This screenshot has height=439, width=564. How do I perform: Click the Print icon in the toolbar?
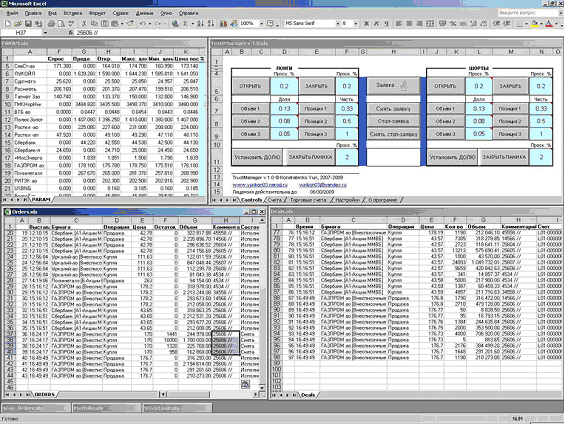pyautogui.click(x=51, y=24)
